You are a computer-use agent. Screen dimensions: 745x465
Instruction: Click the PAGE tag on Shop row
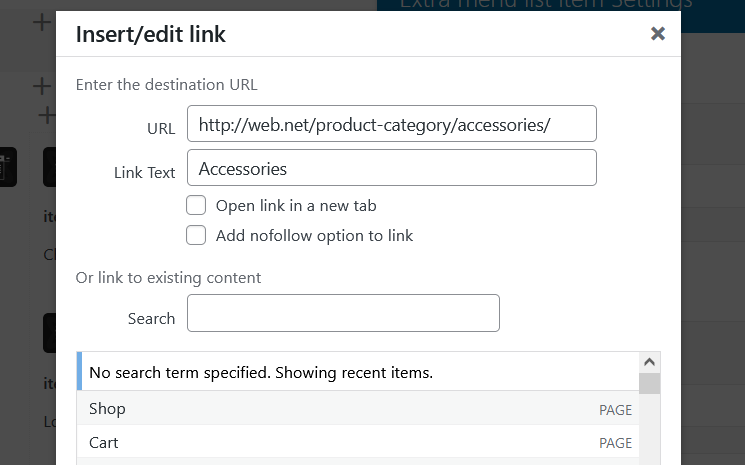[x=615, y=410]
